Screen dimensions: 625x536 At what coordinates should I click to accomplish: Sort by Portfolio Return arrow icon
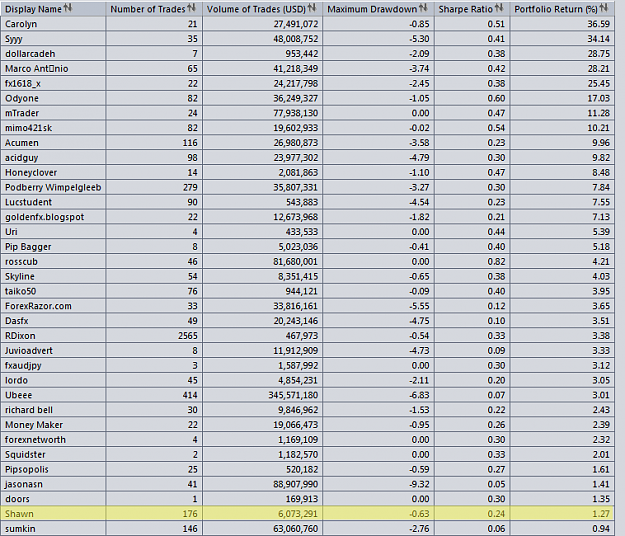[603, 8]
